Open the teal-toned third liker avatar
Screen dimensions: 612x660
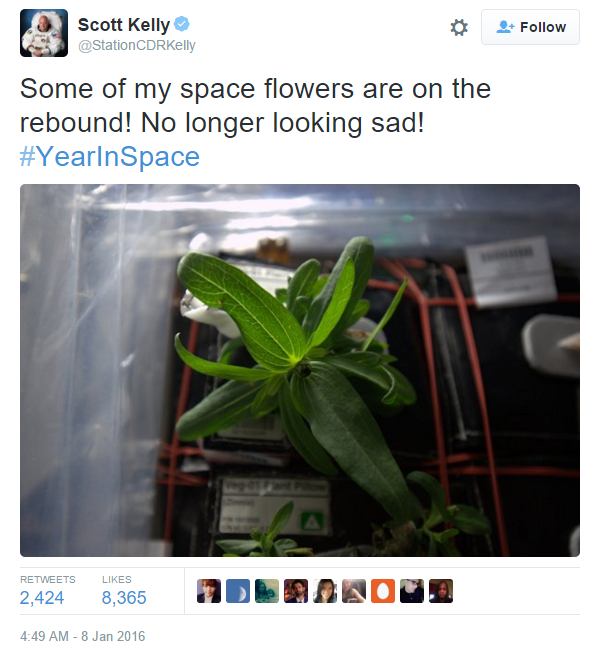267,591
